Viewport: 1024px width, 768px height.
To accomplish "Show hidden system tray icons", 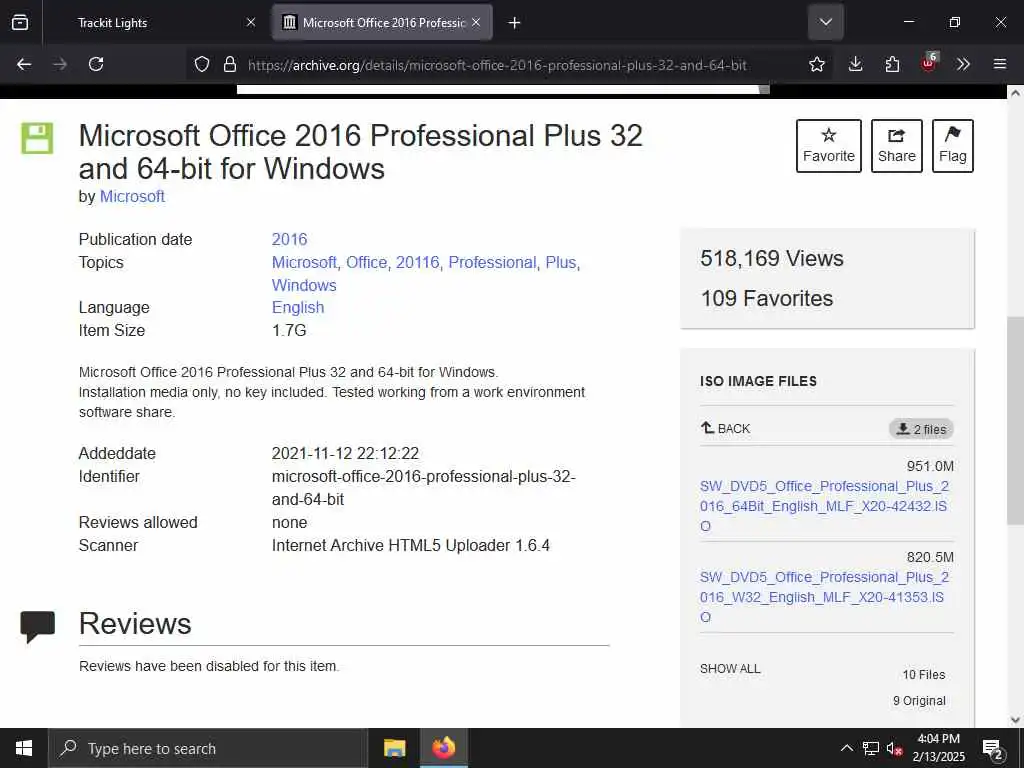I will [846, 748].
